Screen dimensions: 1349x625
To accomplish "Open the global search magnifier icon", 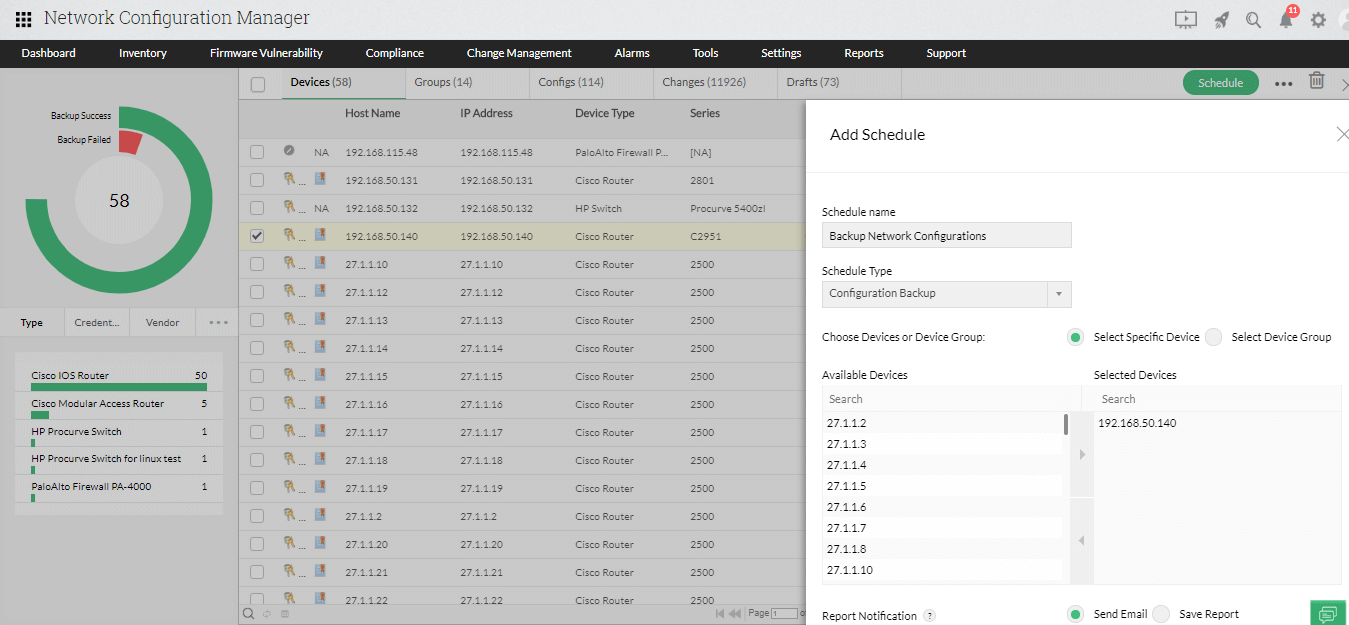I will click(x=1253, y=18).
